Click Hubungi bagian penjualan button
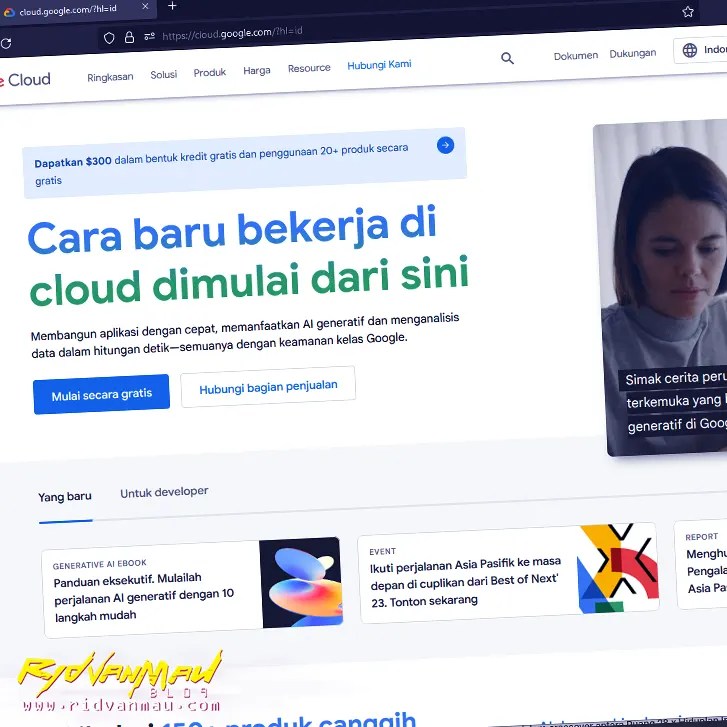The height and width of the screenshot is (727, 727). pyautogui.click(x=268, y=387)
